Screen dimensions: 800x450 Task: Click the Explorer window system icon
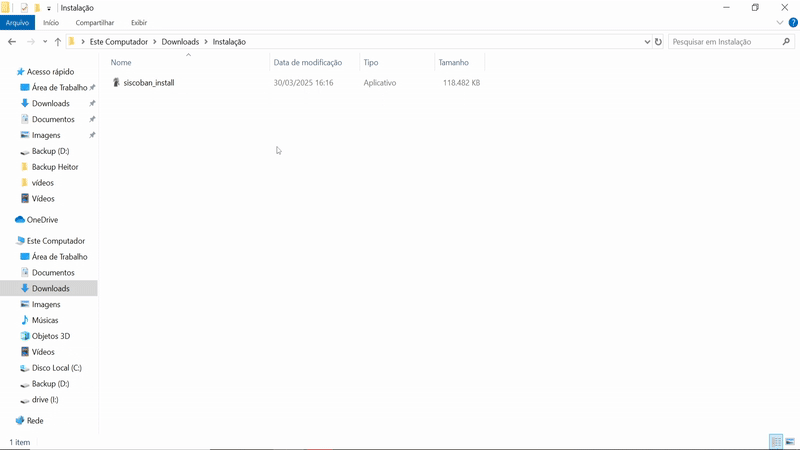coord(5,8)
